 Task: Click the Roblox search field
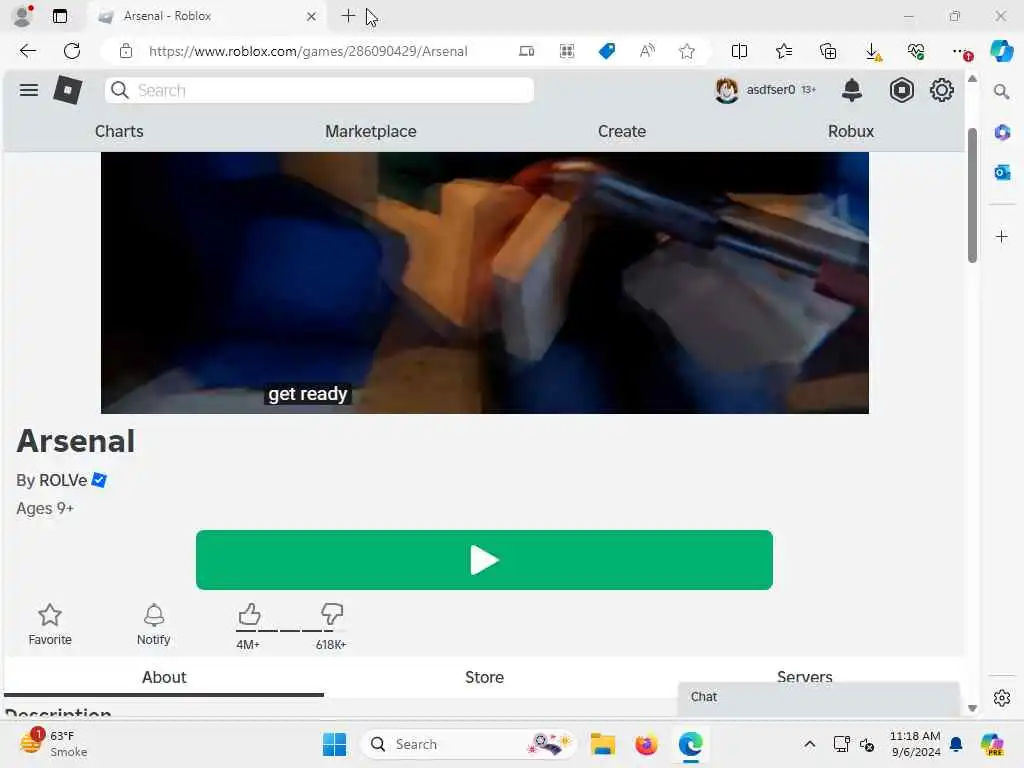319,90
